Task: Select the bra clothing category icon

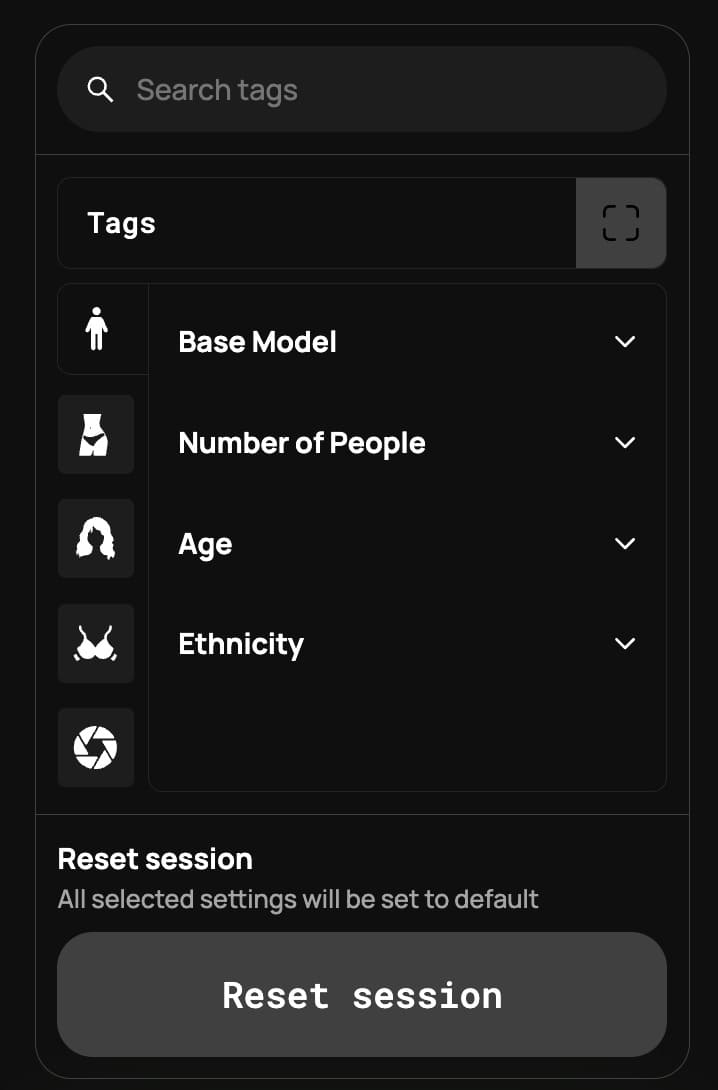Action: [x=96, y=643]
